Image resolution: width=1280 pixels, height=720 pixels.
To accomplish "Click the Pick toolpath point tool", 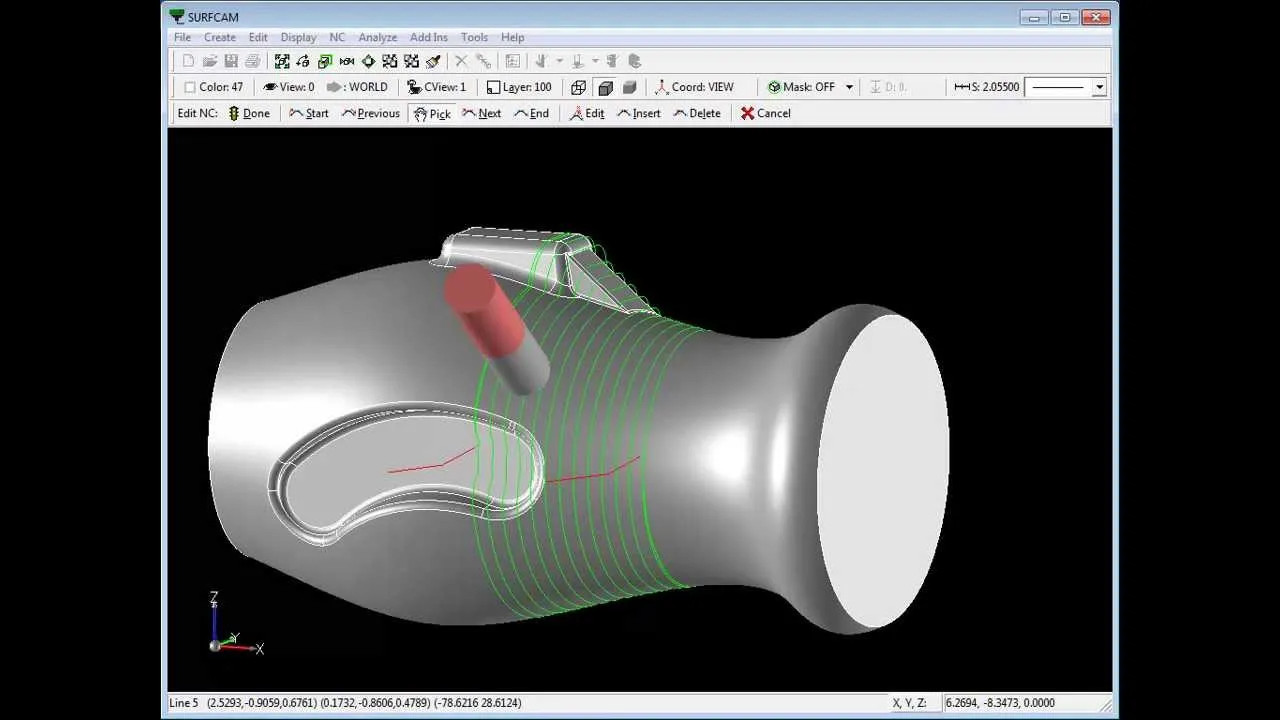I will pyautogui.click(x=431, y=114).
